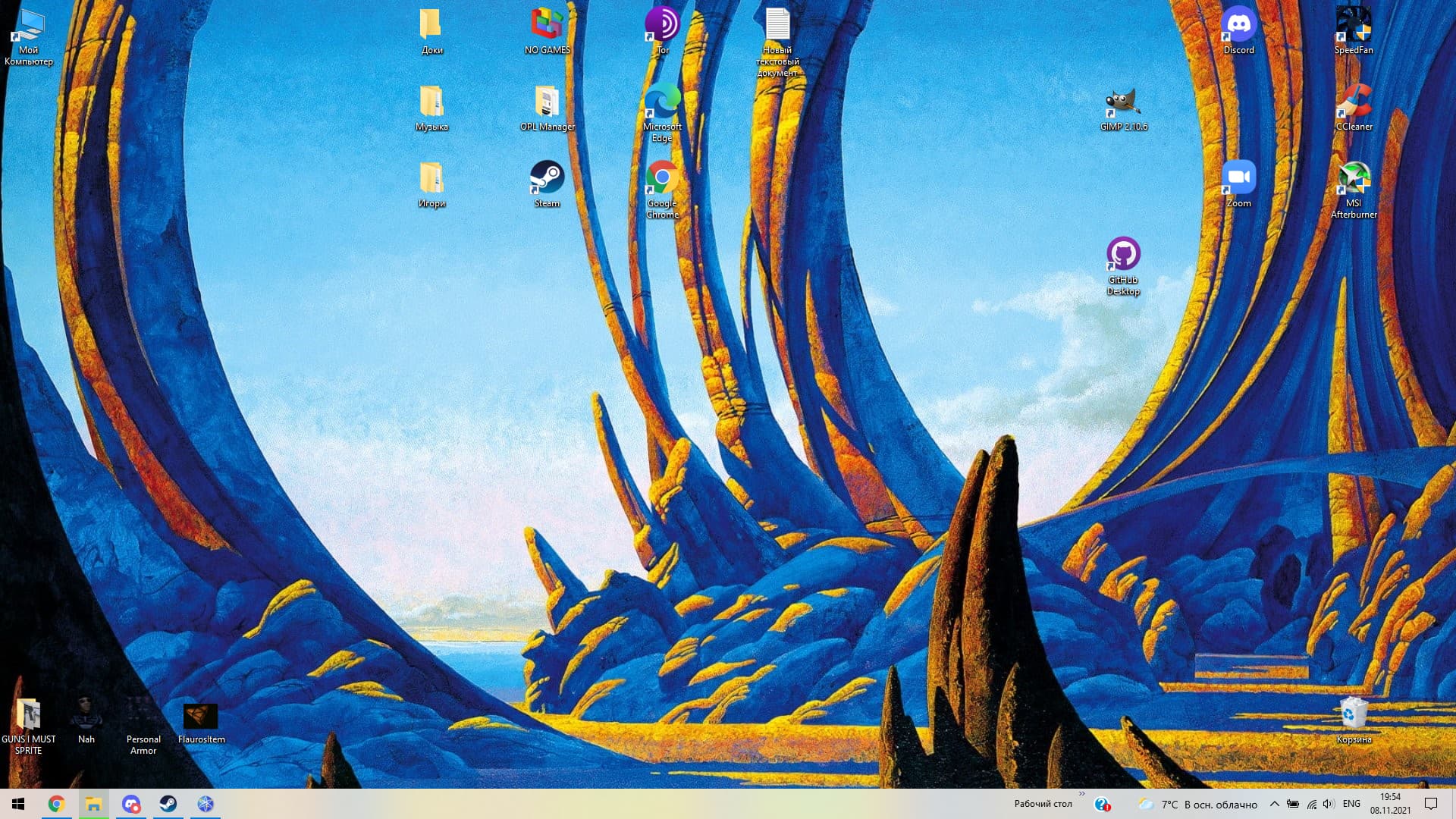
Task: Open the Корзина recycle bin
Action: (x=1354, y=720)
